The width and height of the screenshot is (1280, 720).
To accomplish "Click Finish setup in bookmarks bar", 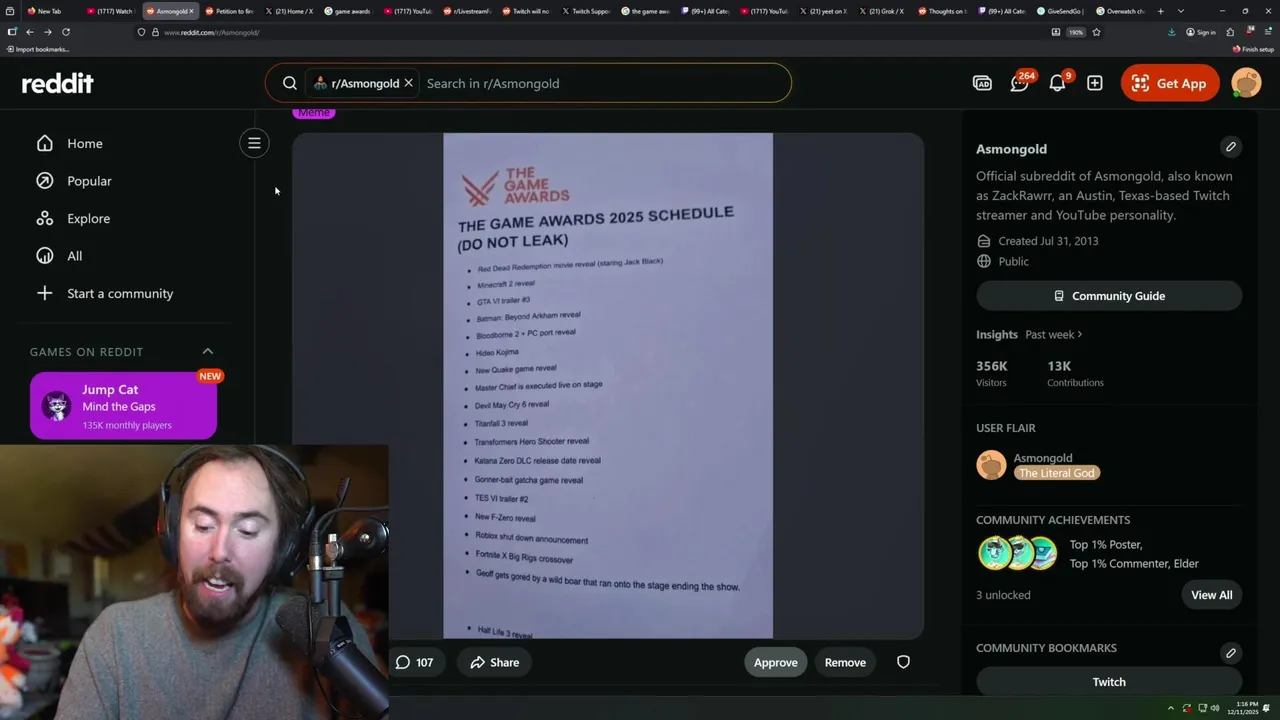I will click(1254, 49).
